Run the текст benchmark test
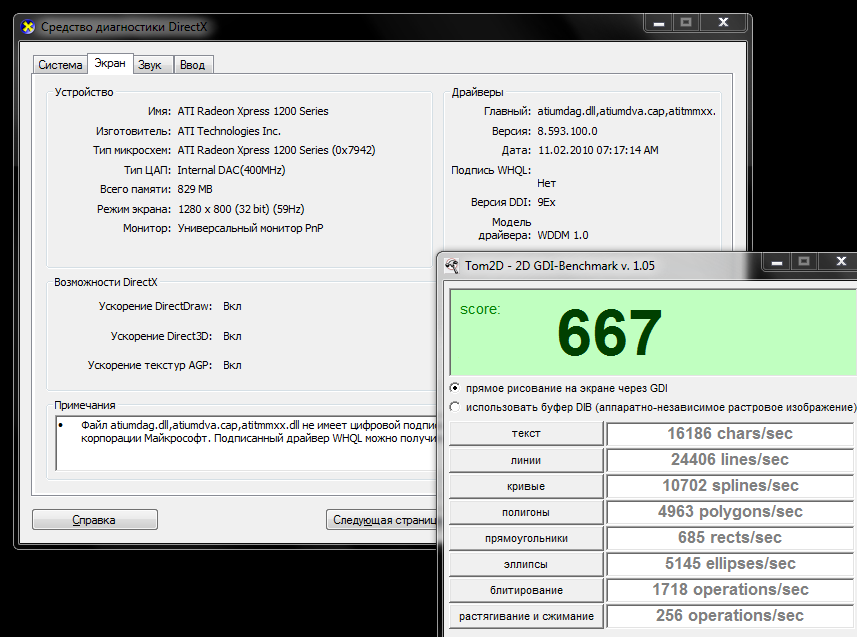Image resolution: width=857 pixels, height=637 pixels. (526, 434)
